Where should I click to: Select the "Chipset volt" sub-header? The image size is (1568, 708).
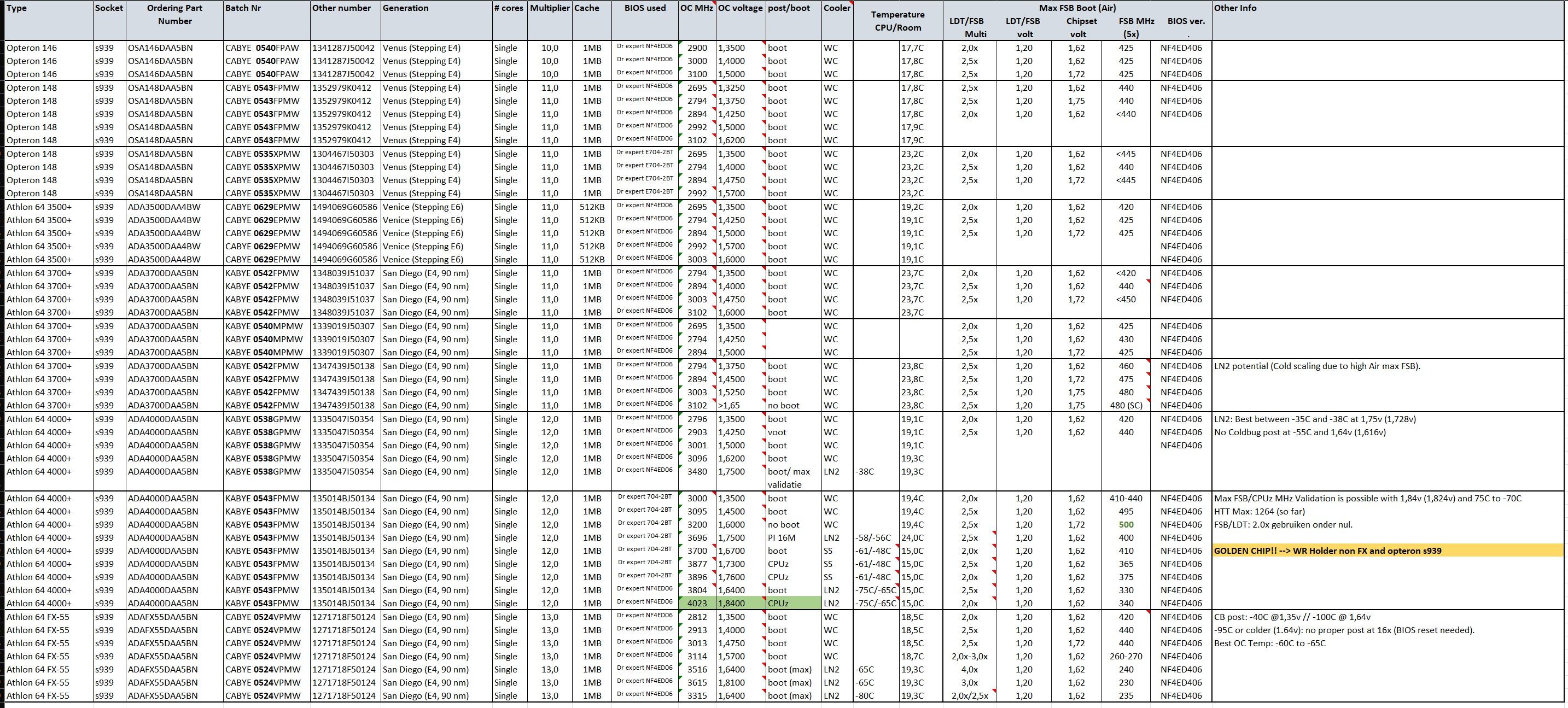tap(1081, 27)
